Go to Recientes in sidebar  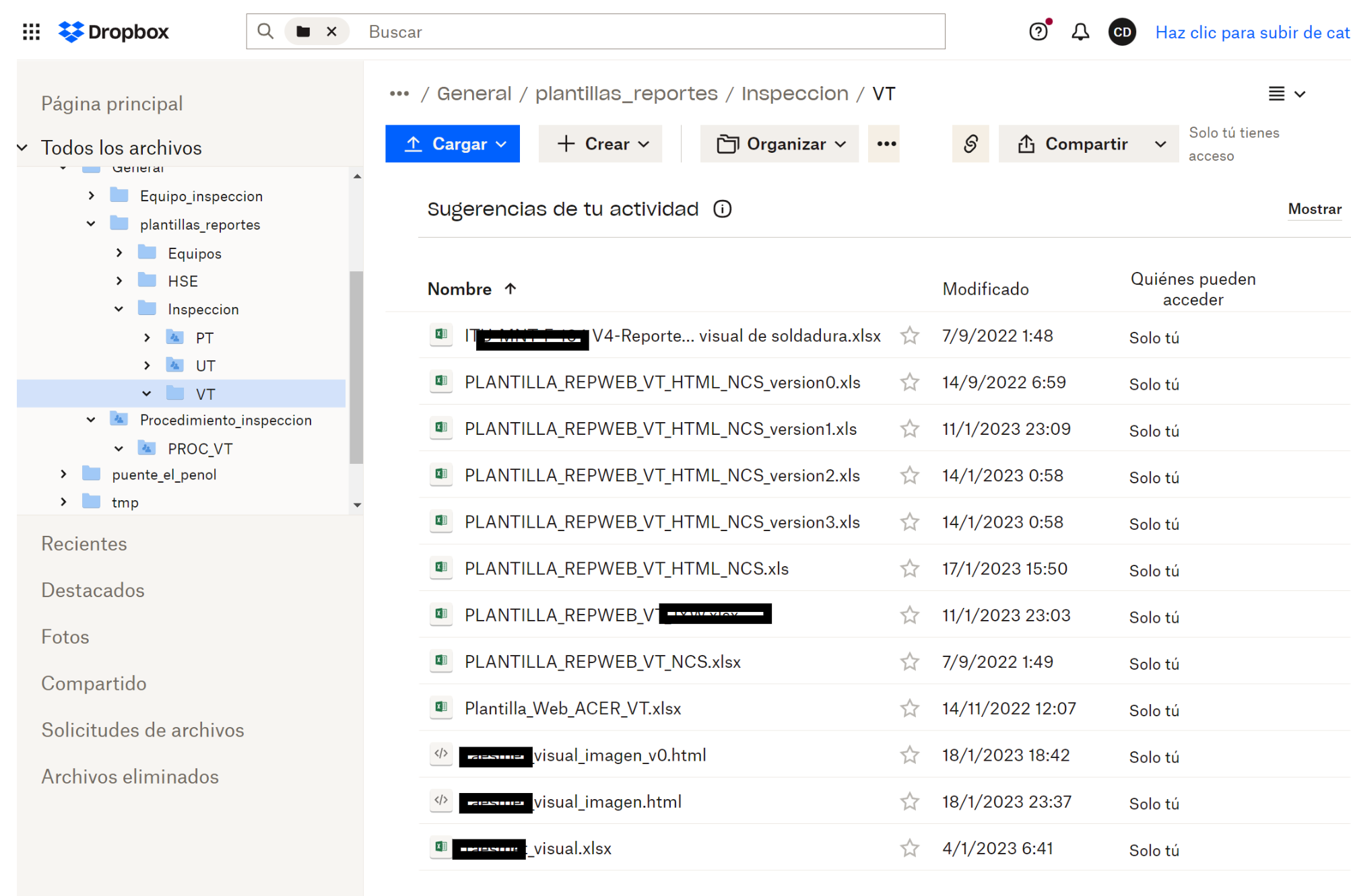(x=84, y=543)
